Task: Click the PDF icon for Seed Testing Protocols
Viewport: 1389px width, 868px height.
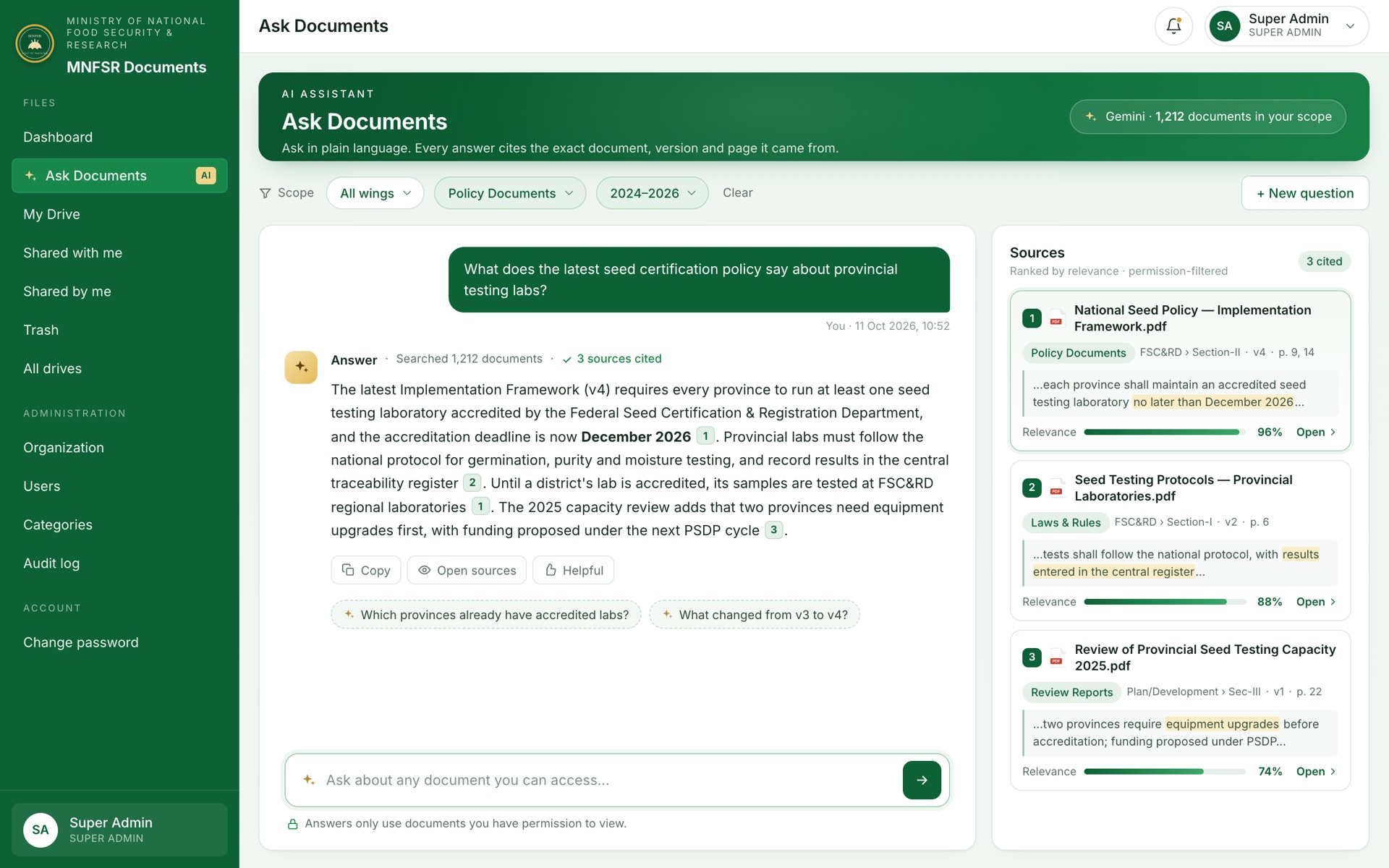Action: pos(1056,488)
